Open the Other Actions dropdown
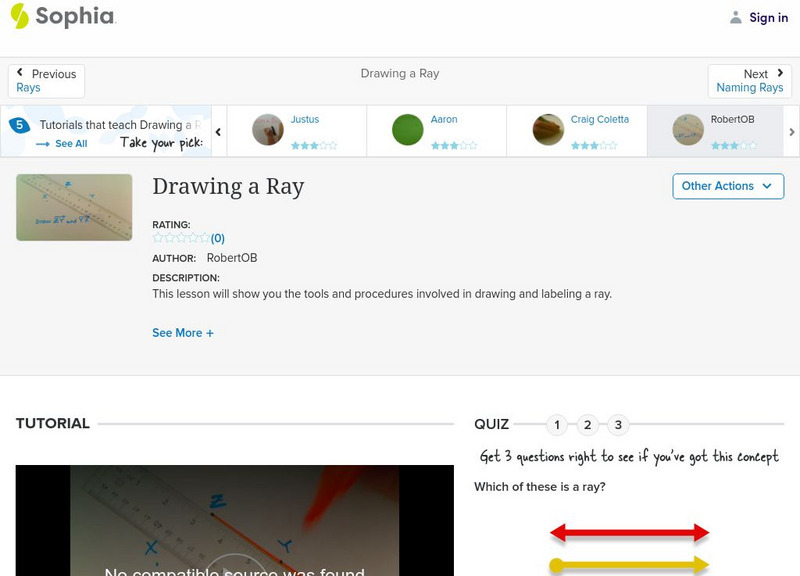The image size is (800, 576). (727, 186)
